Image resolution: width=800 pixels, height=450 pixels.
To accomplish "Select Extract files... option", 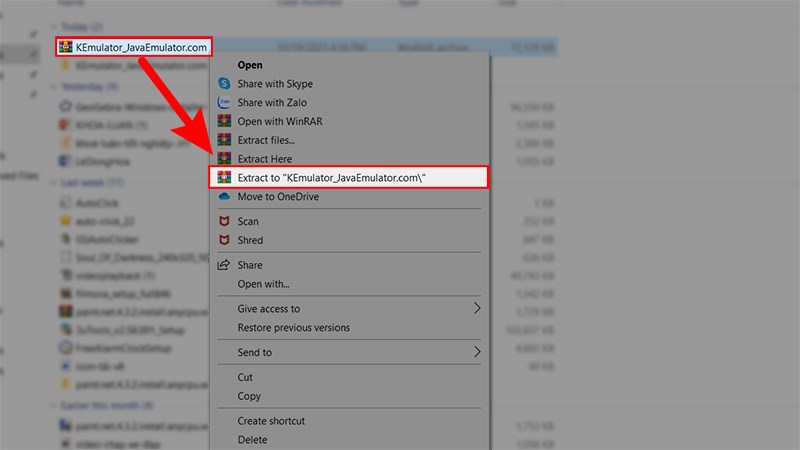I will click(266, 140).
